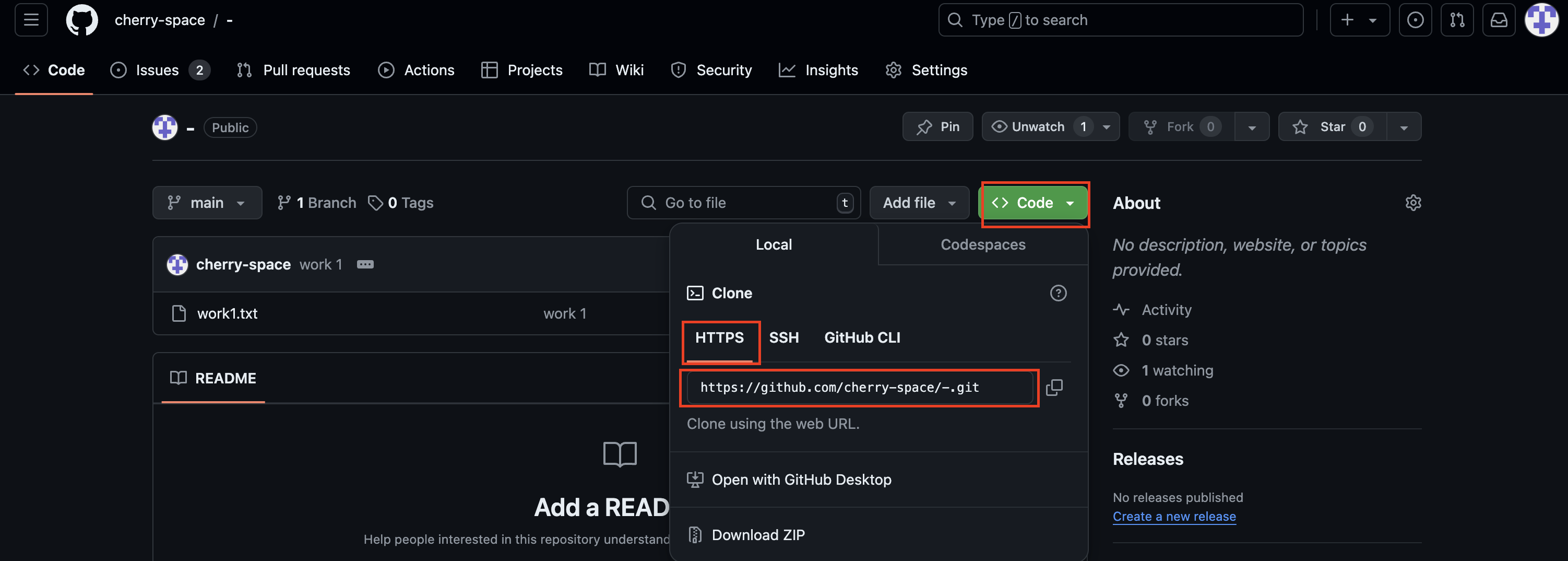Open the work 1 commit message link
The height and width of the screenshot is (561, 1568).
pos(321,264)
